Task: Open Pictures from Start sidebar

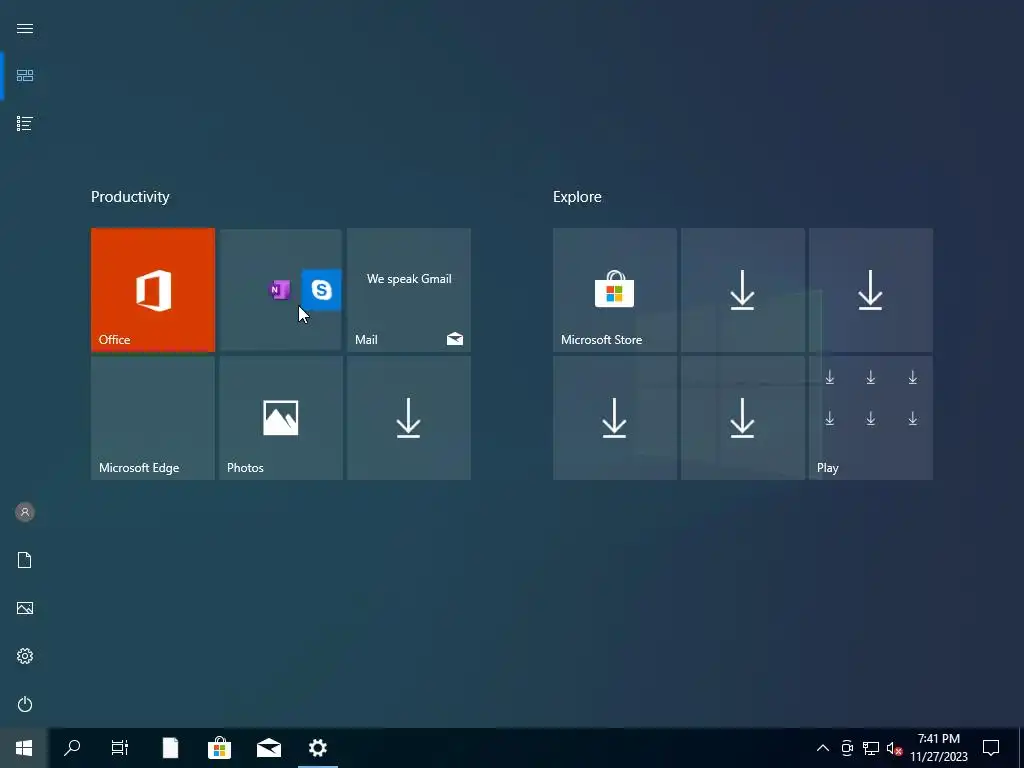Action: [x=25, y=608]
